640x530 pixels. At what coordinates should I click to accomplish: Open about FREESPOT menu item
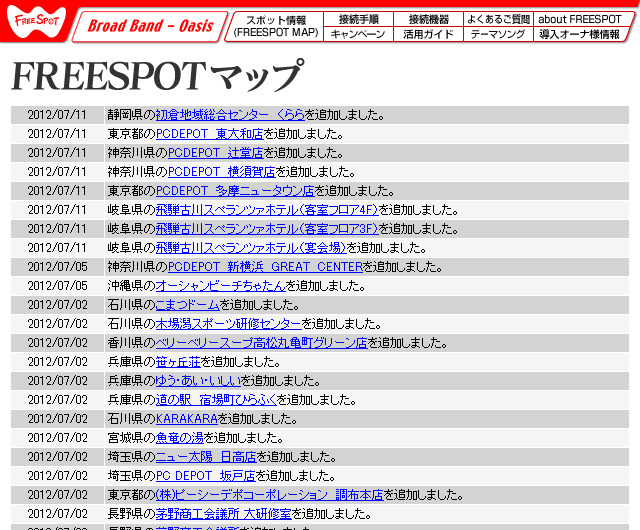click(x=580, y=19)
